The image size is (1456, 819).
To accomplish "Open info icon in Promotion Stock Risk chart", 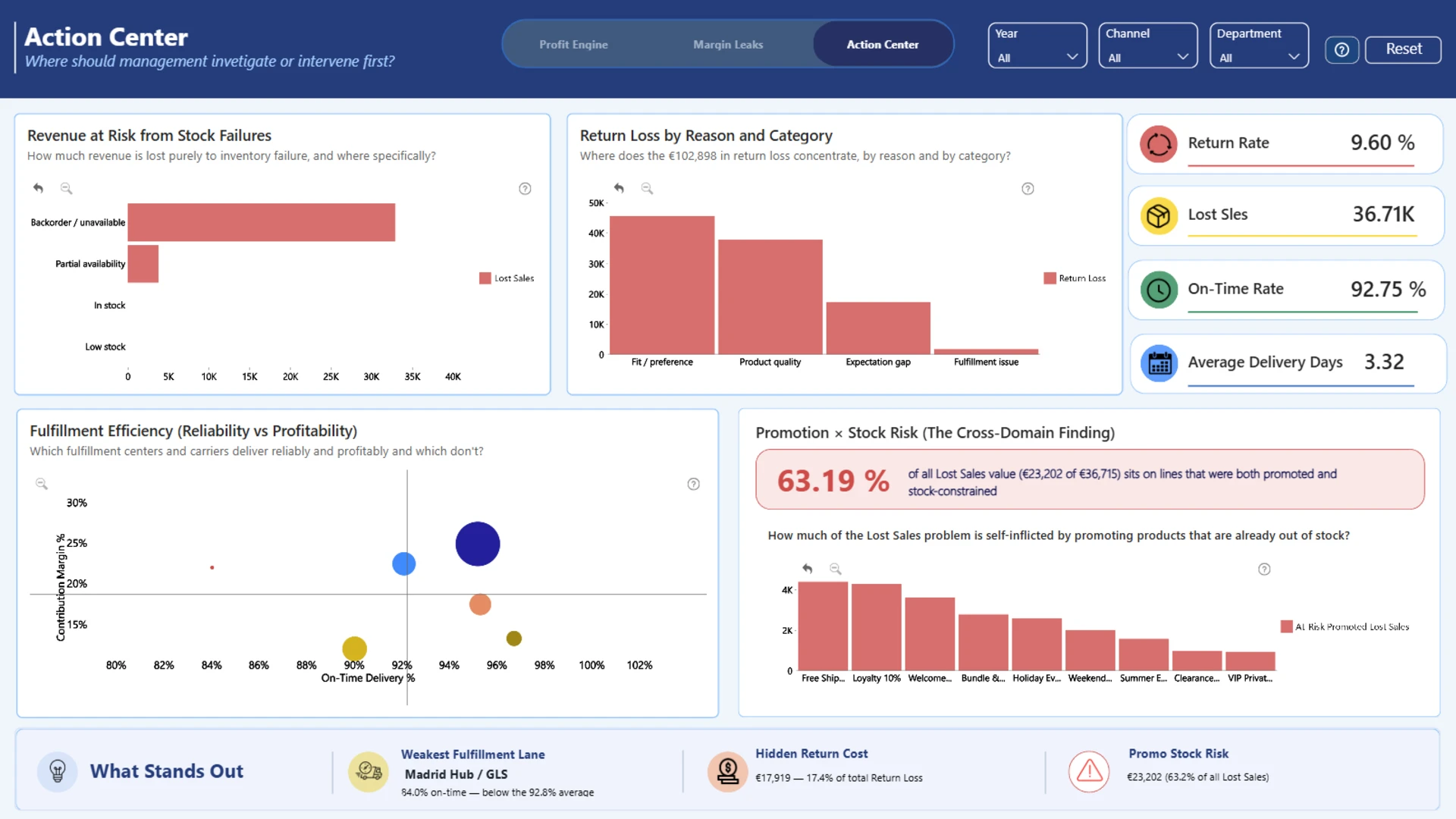I will pyautogui.click(x=1264, y=570).
